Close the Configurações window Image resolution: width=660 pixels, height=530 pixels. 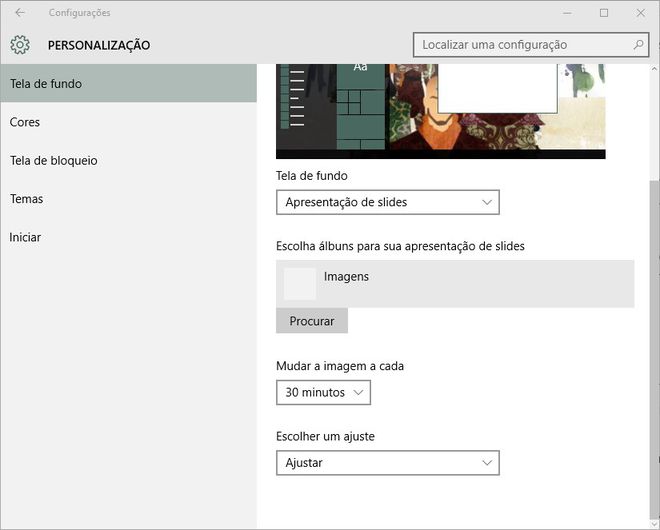(x=641, y=13)
